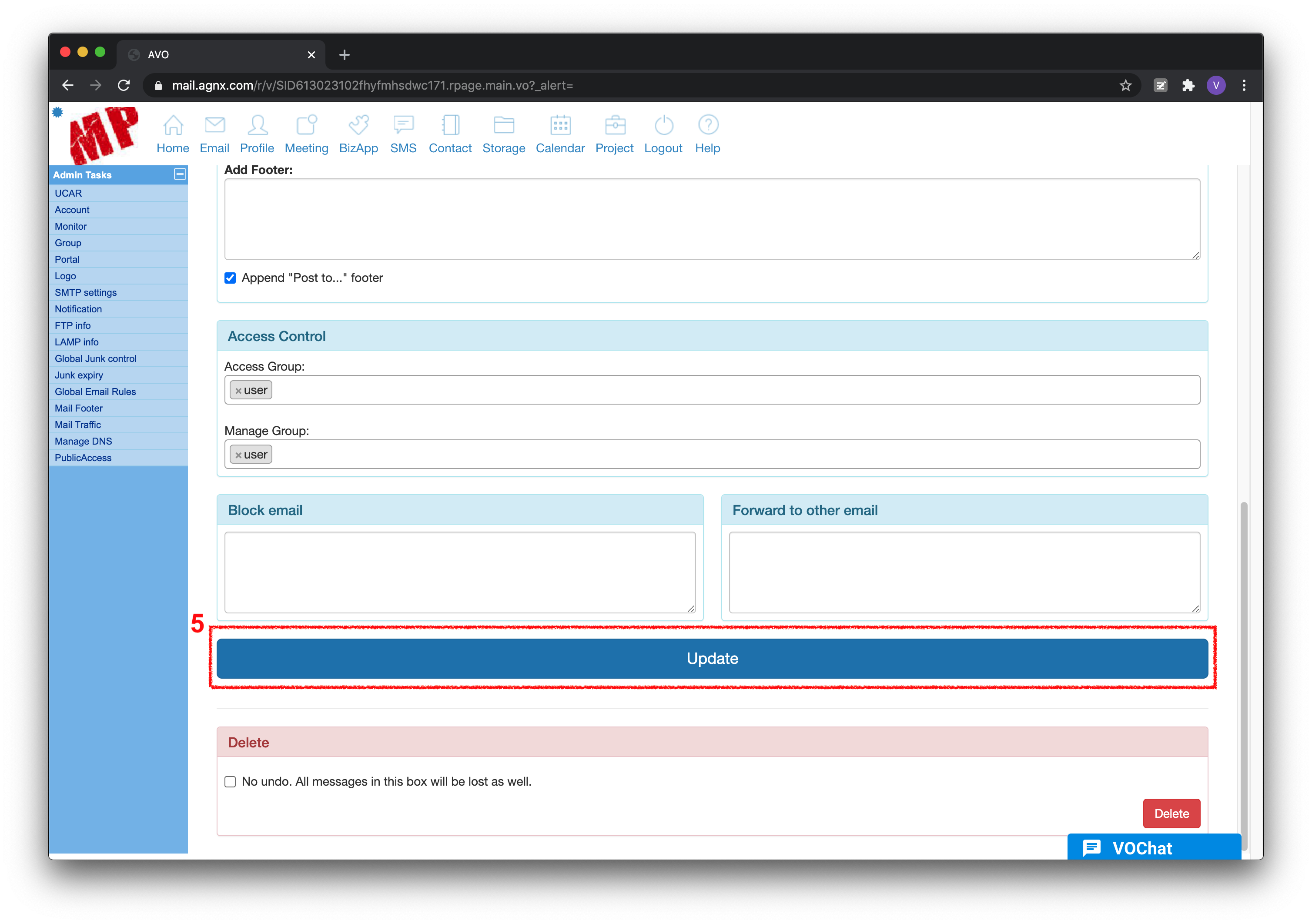Viewport: 1312px width, 924px height.
Task: Launch the BizApp icon
Action: [x=358, y=125]
